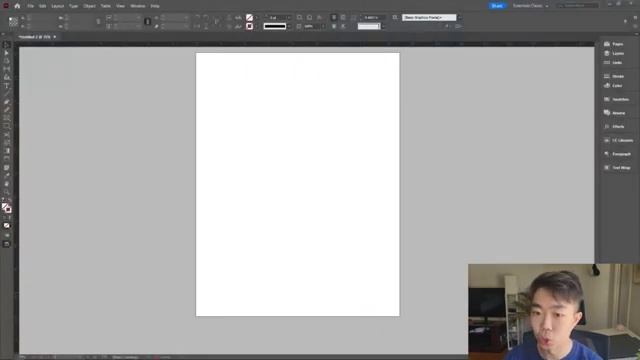Select the Pen tool
This screenshot has width=640, height=360.
pos(7,102)
